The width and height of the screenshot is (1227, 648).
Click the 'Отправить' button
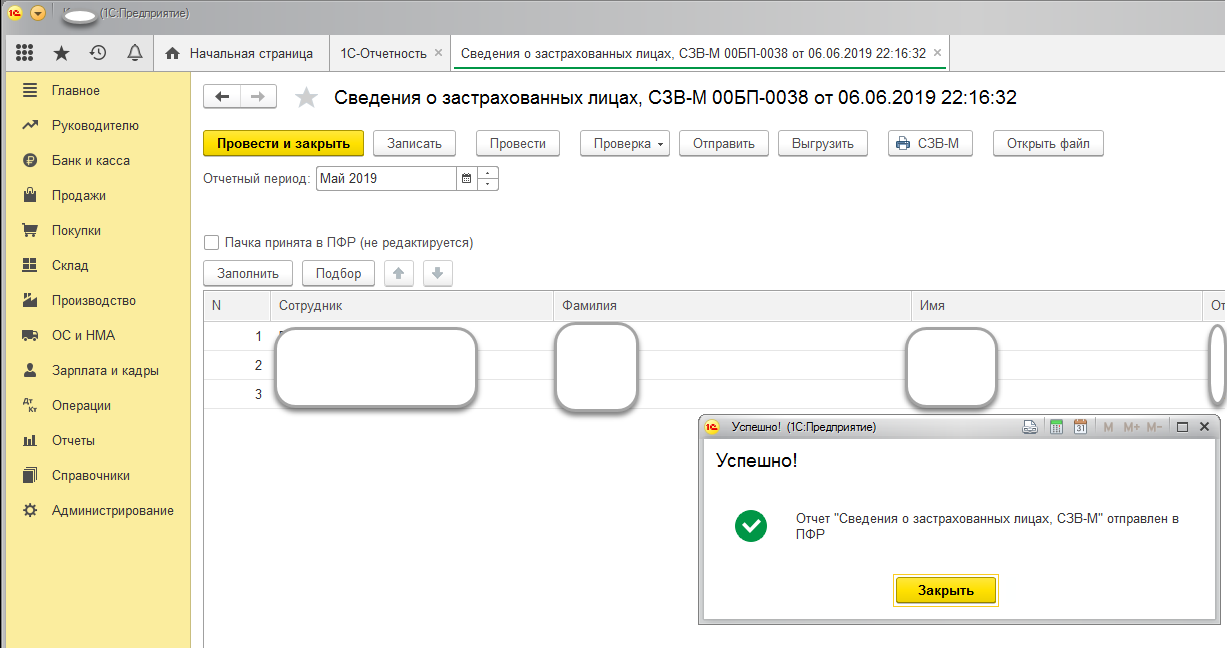point(723,143)
